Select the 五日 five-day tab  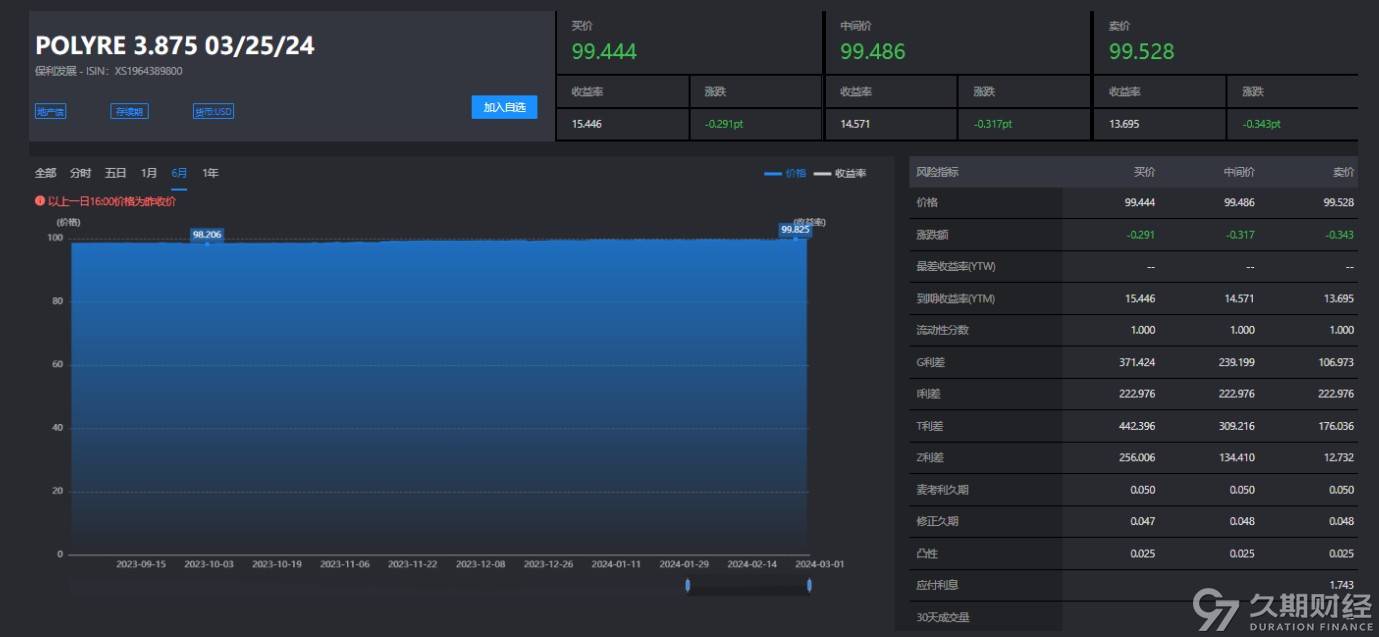click(x=115, y=173)
